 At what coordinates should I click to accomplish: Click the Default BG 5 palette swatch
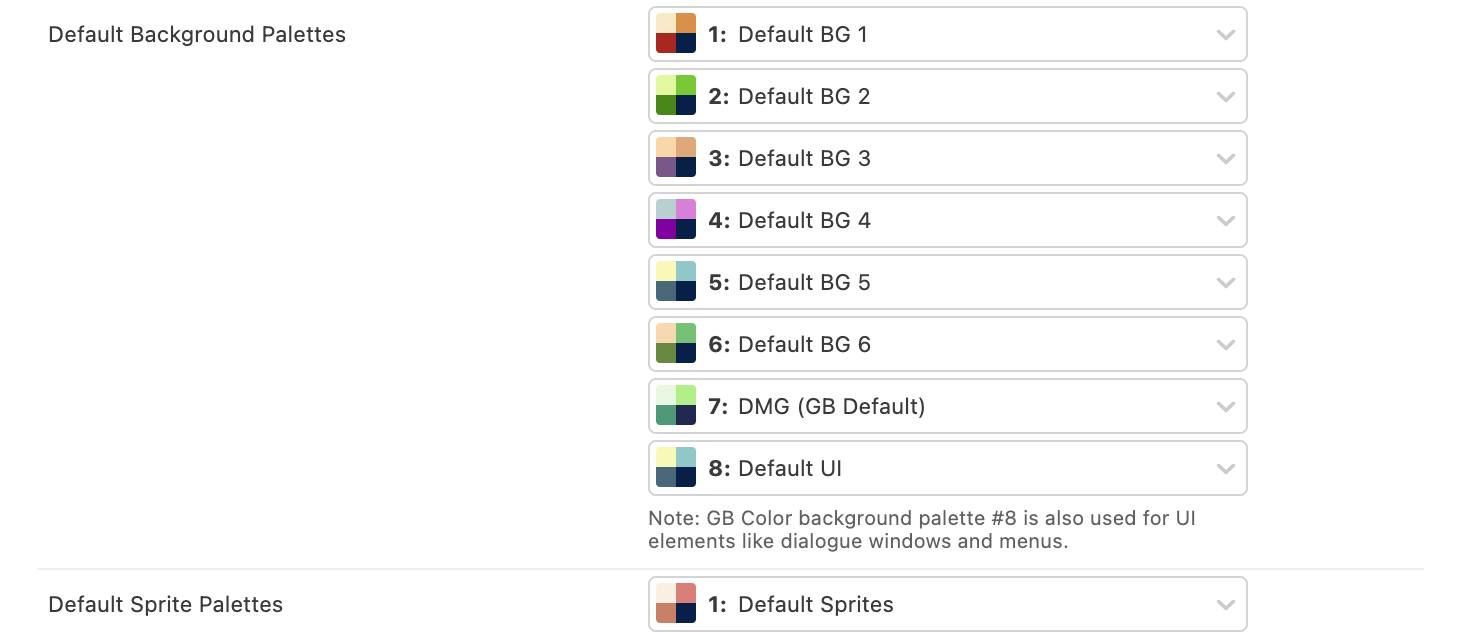point(676,282)
